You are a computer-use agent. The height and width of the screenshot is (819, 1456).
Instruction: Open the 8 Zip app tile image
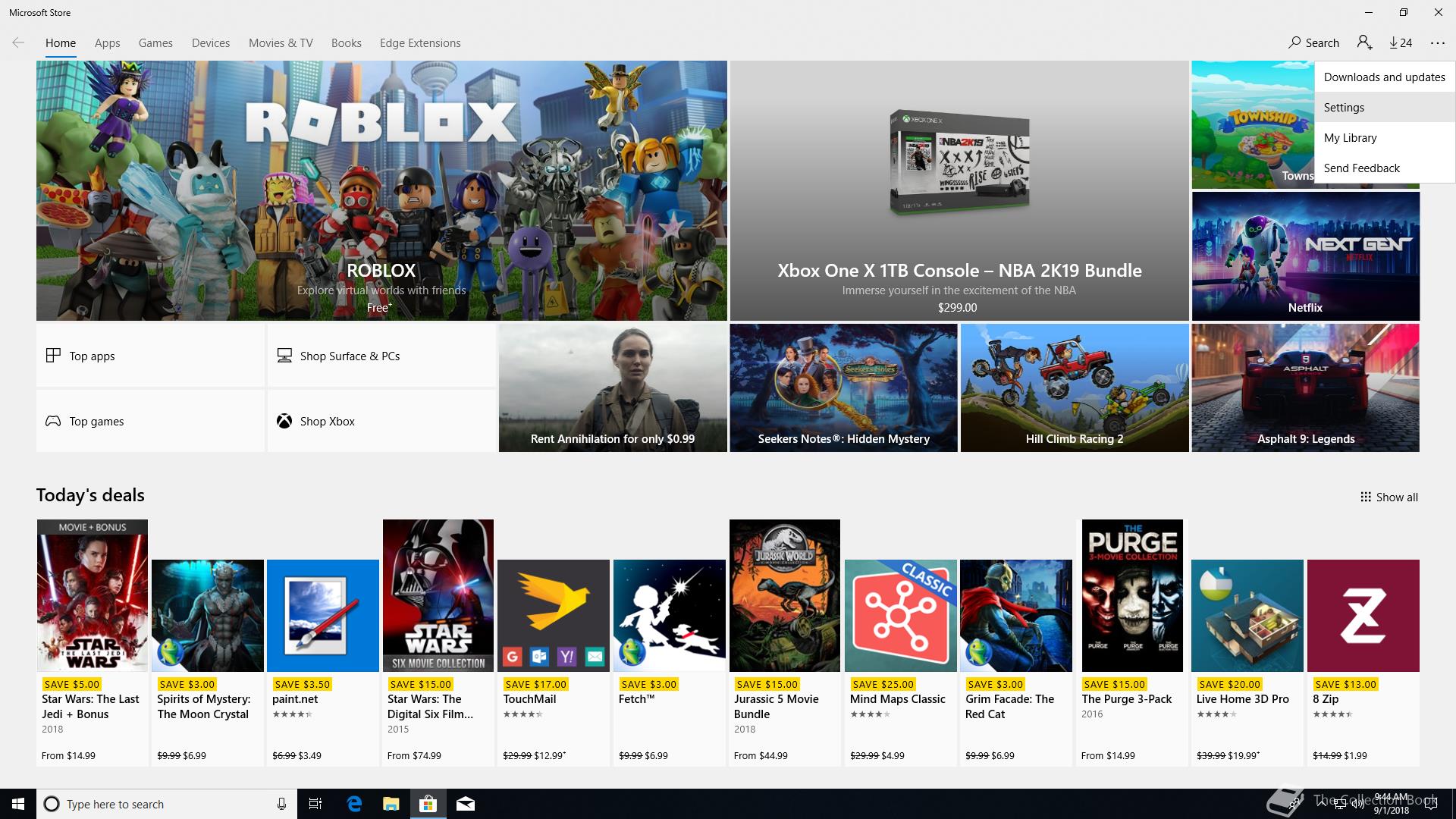pos(1363,616)
